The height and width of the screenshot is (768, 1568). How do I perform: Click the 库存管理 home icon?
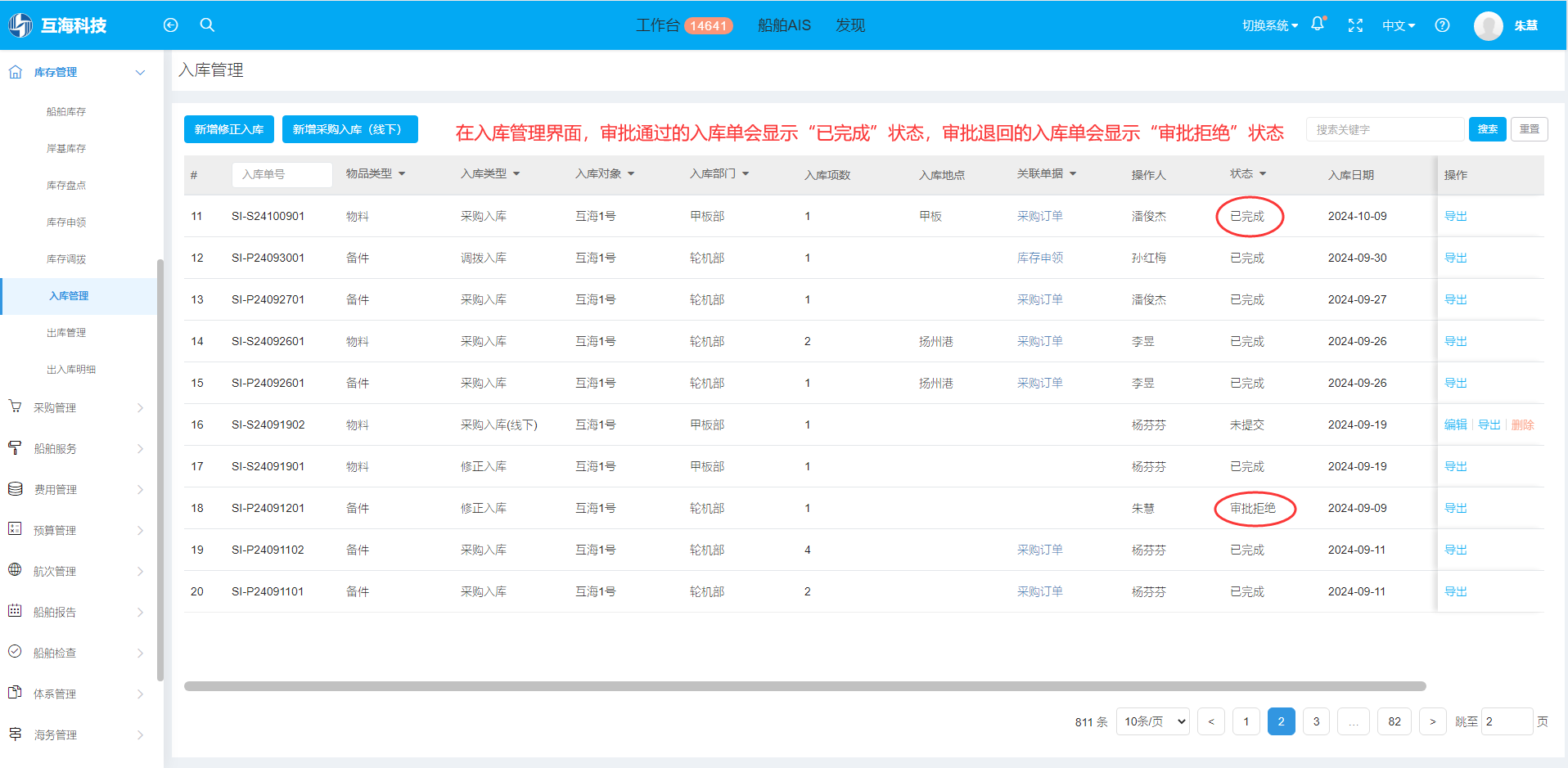15,72
